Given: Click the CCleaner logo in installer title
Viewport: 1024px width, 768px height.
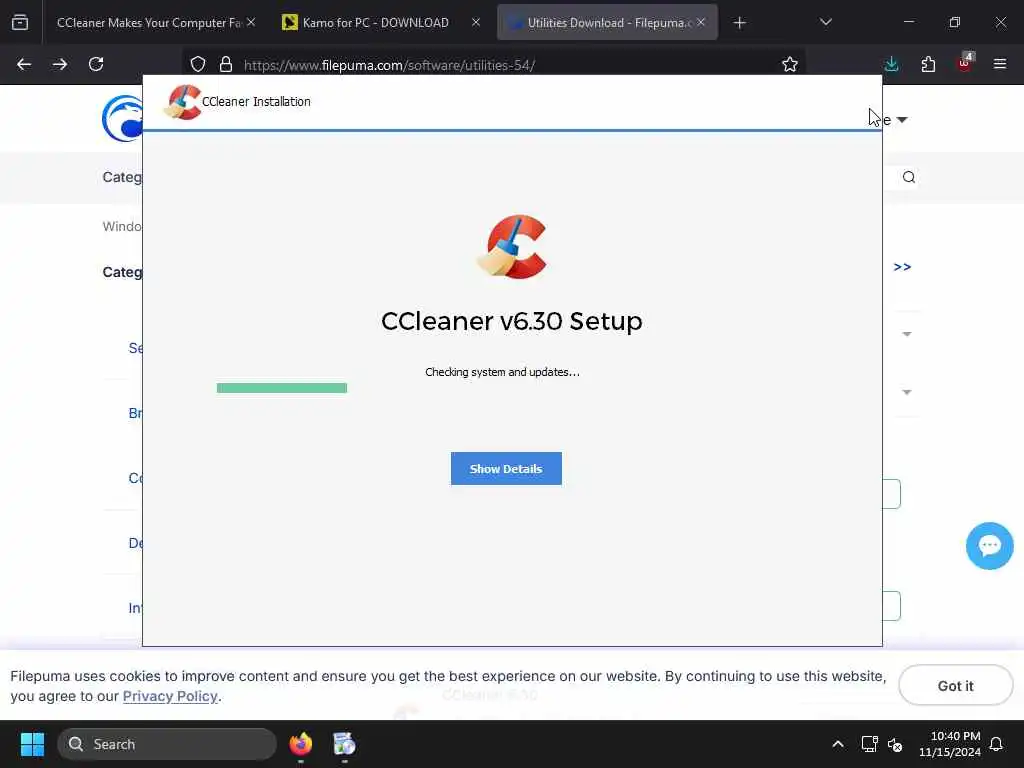Looking at the screenshot, I should 182,102.
